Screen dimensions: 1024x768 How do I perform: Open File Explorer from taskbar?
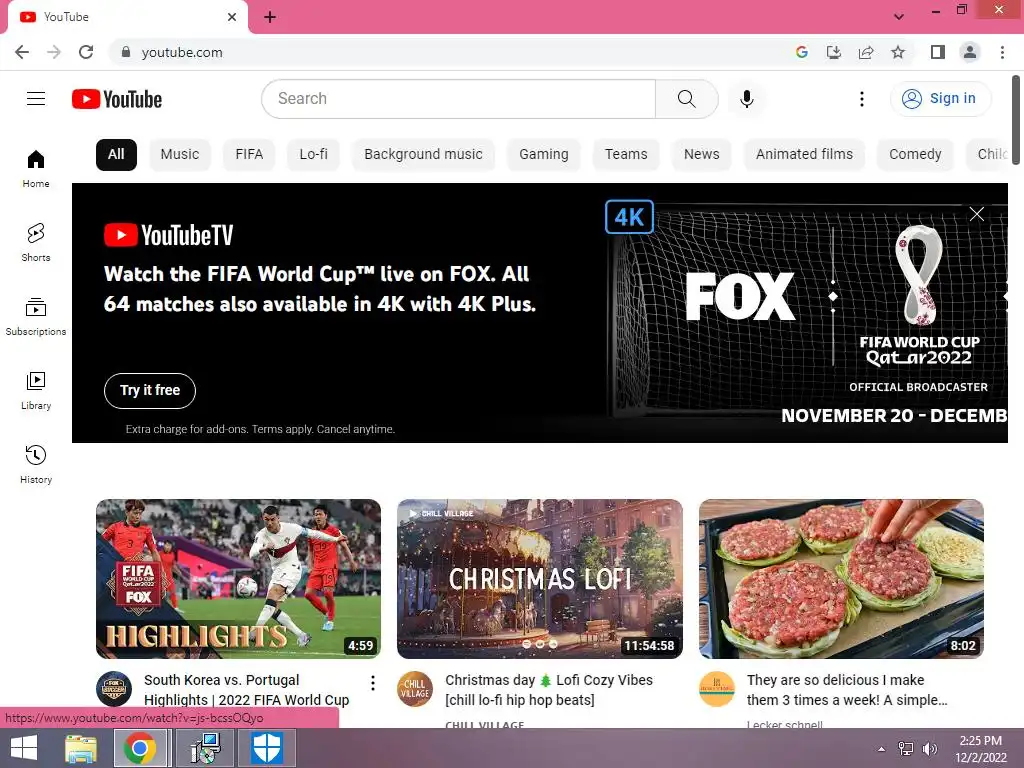(x=80, y=748)
